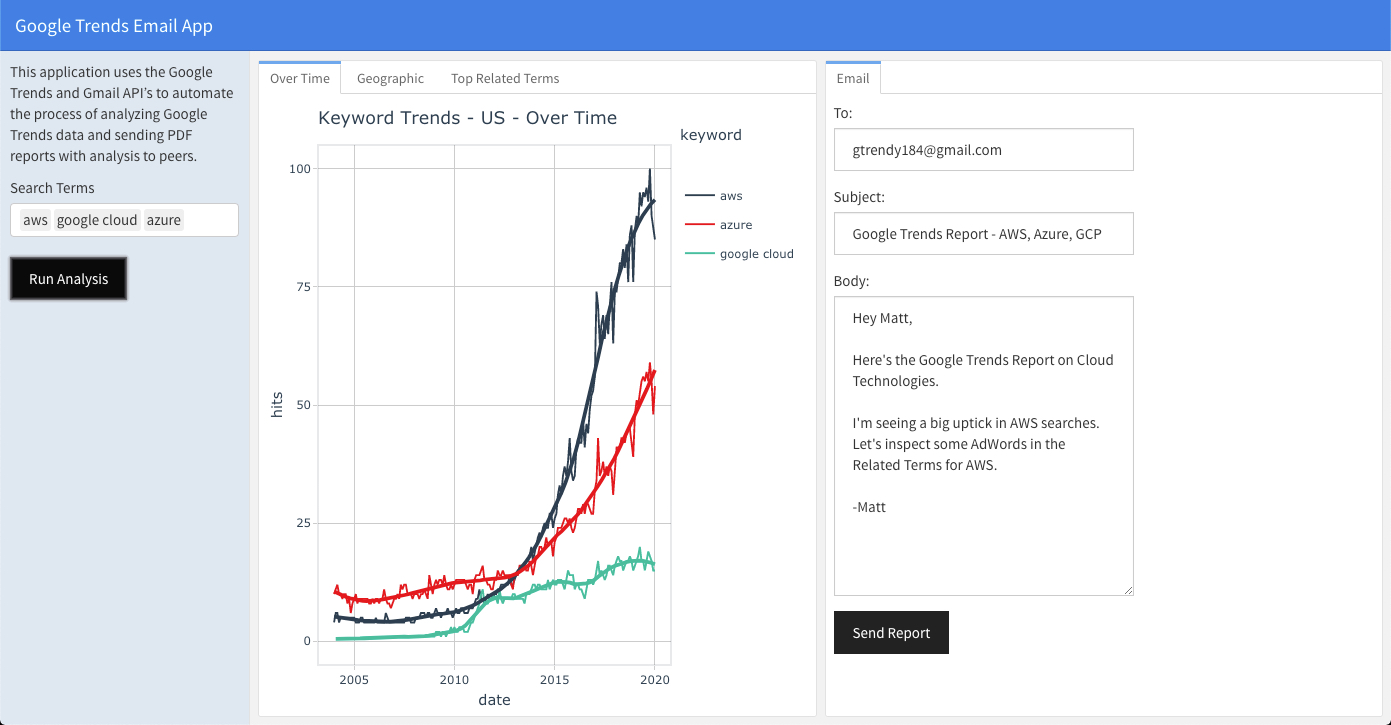
Task: Click the '2015' x-axis tick label
Action: click(x=554, y=680)
